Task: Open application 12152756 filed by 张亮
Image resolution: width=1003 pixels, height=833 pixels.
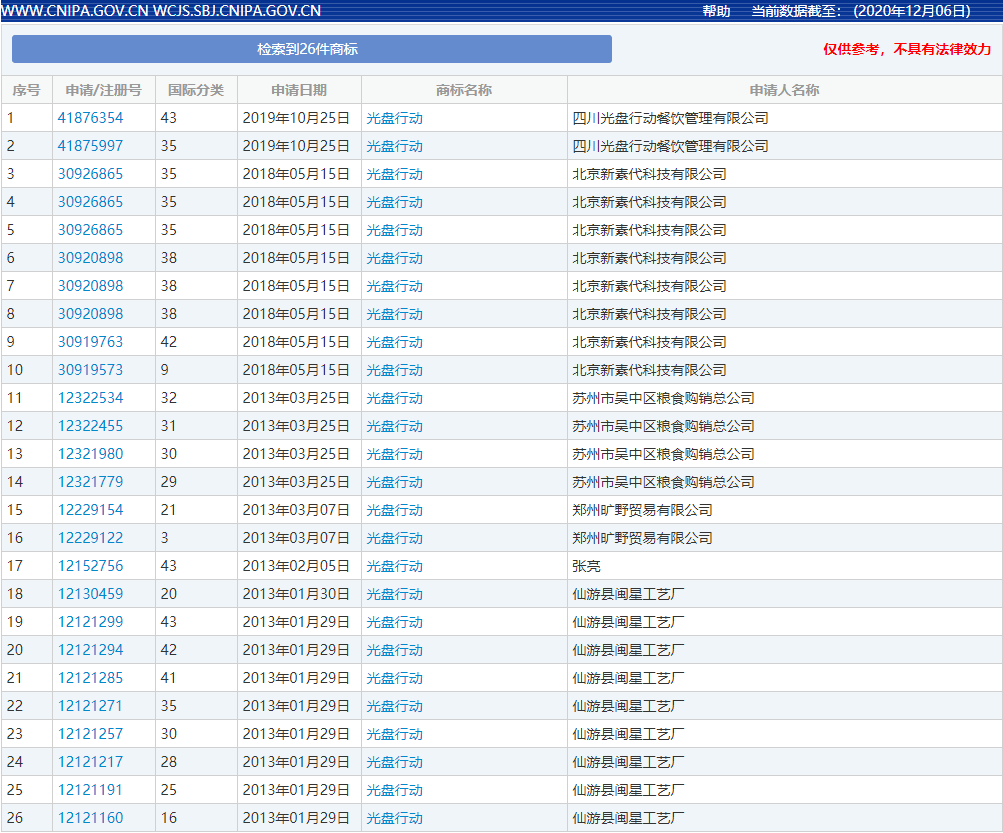Action: pyautogui.click(x=90, y=566)
